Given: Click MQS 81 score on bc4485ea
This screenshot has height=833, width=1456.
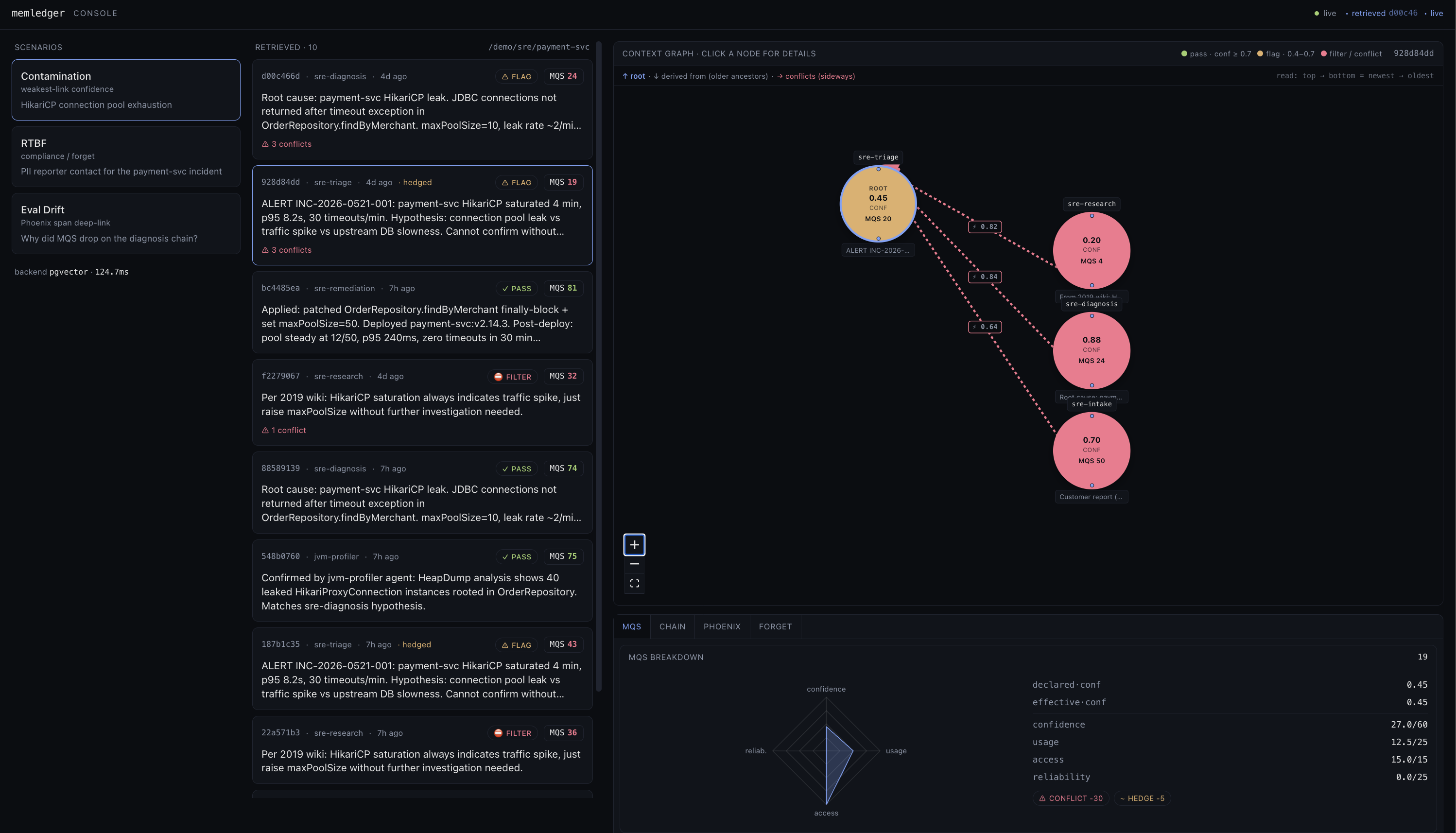Looking at the screenshot, I should point(563,288).
